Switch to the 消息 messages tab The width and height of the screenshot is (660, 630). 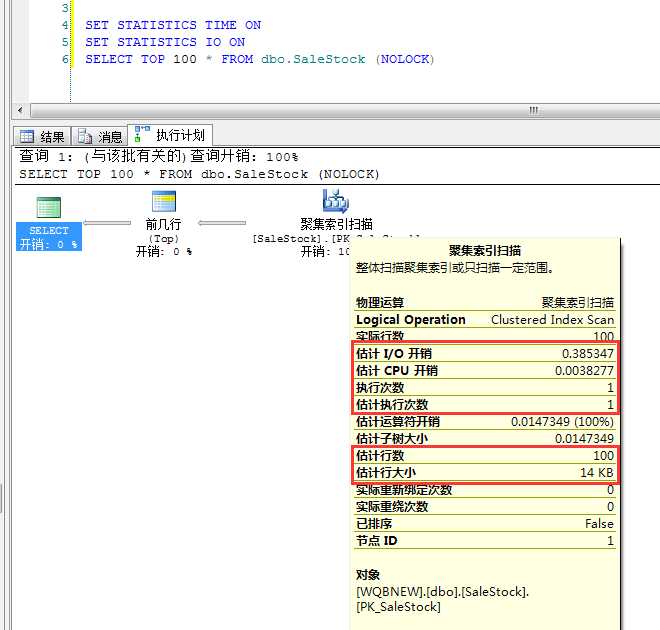coord(100,136)
